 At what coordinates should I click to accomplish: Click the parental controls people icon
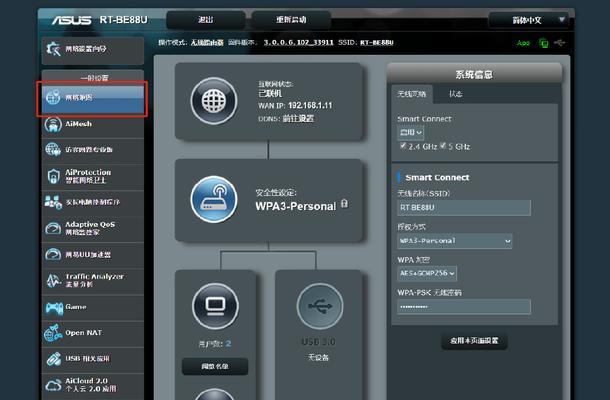[53, 202]
